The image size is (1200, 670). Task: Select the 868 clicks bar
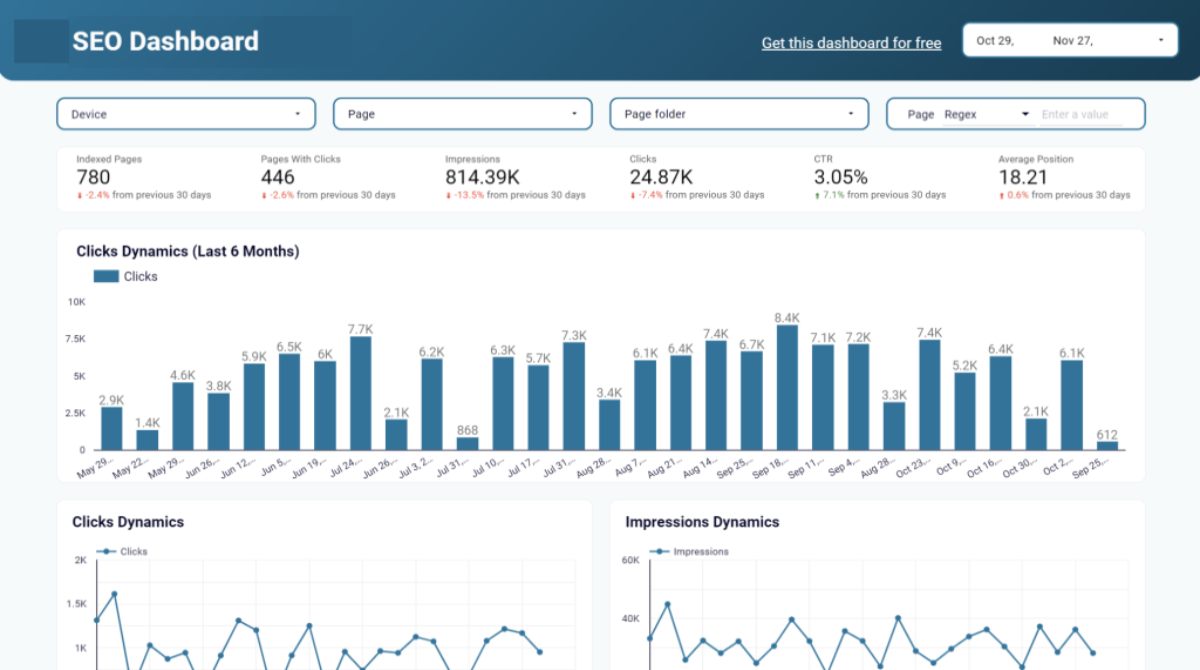tap(467, 443)
